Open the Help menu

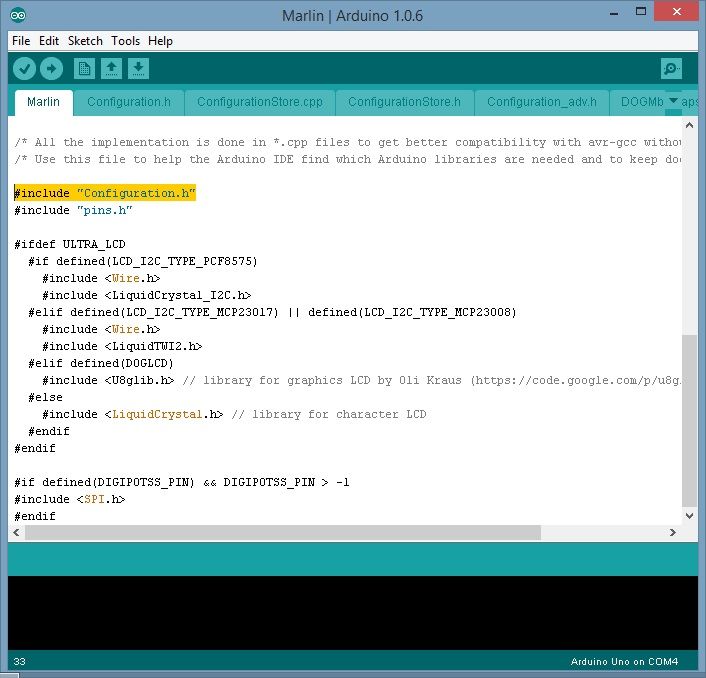tap(160, 41)
